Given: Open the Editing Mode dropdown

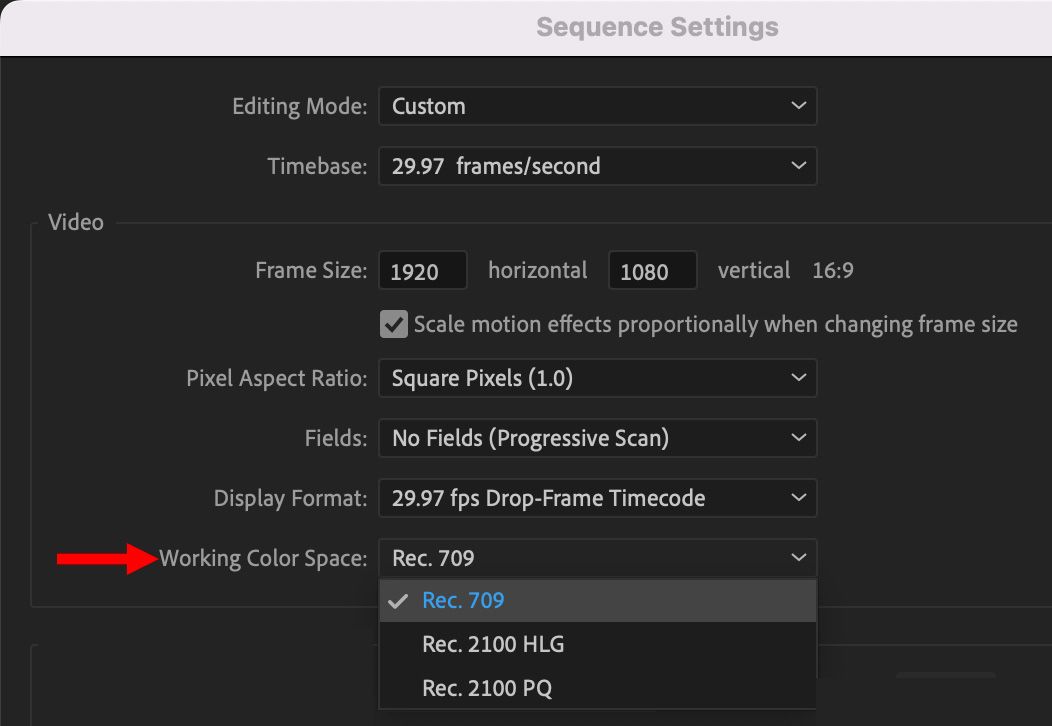Looking at the screenshot, I should (x=597, y=106).
